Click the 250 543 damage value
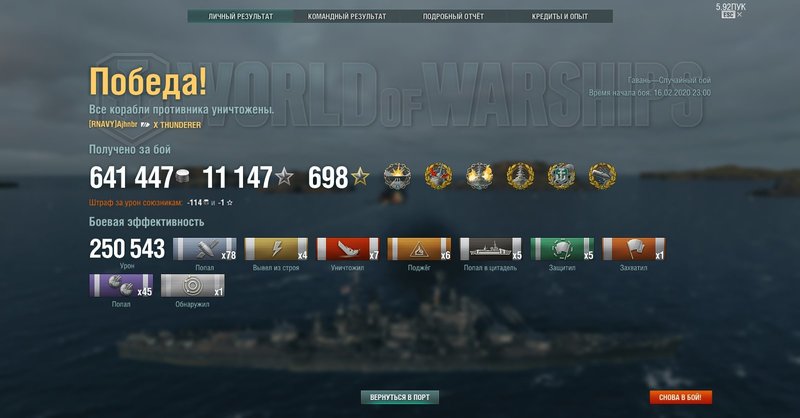Screen dimensions: 800x418 [x=127, y=249]
